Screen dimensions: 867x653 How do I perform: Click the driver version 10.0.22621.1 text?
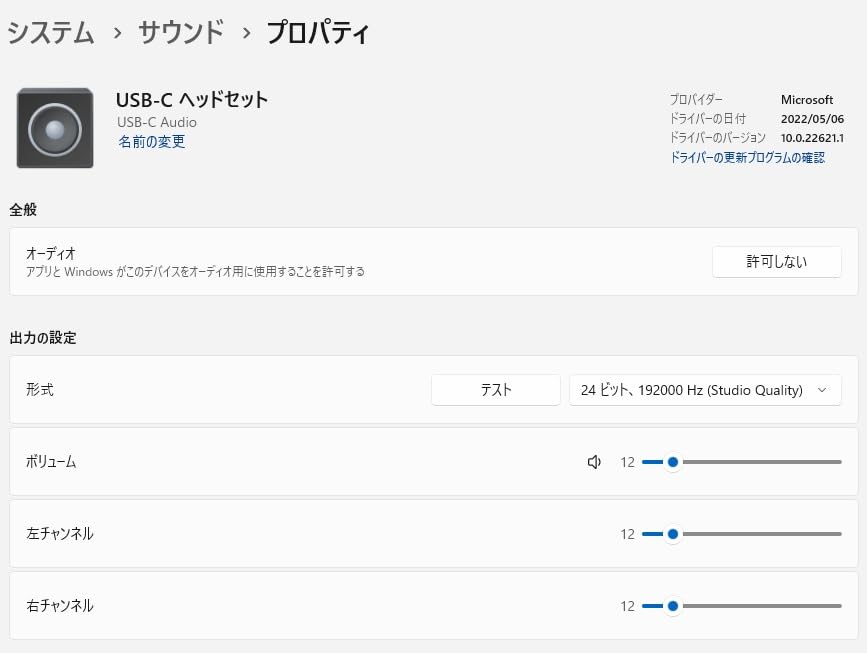[812, 138]
